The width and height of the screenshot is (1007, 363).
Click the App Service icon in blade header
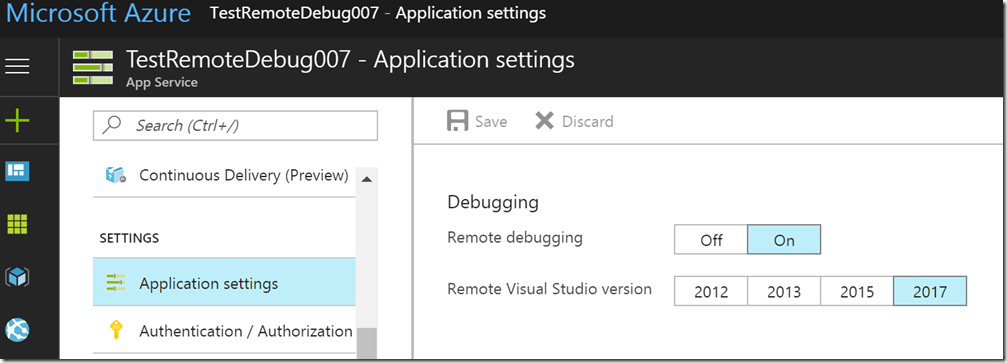92,67
